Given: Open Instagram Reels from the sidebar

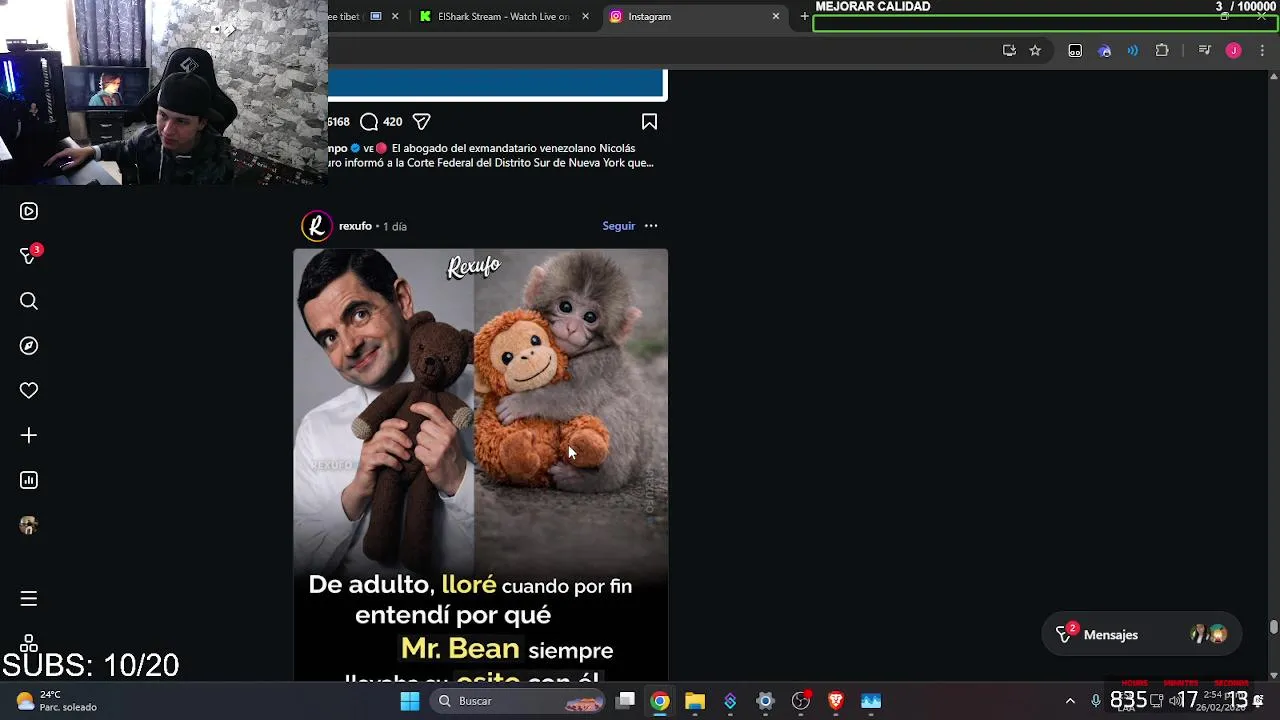Looking at the screenshot, I should (29, 211).
